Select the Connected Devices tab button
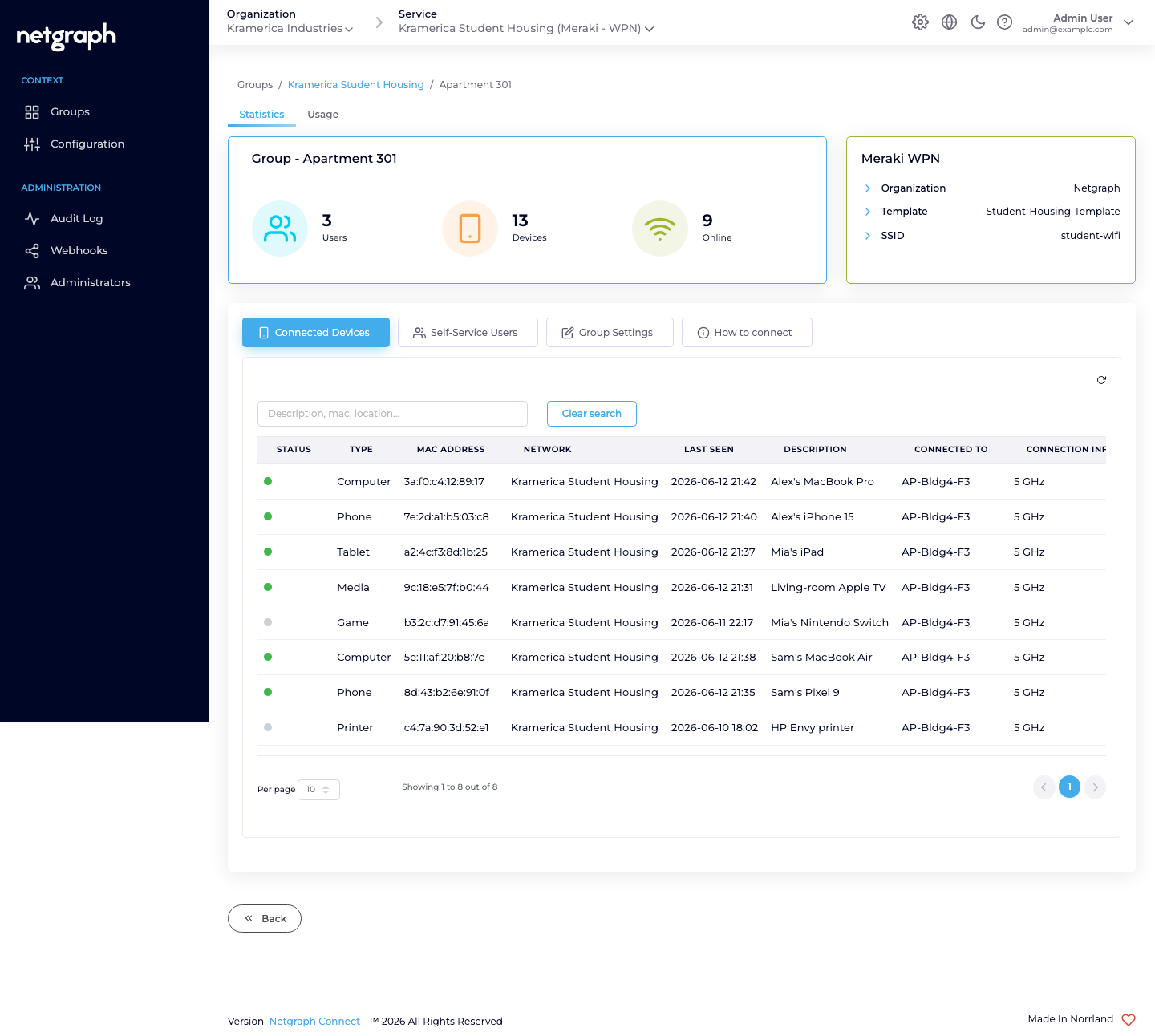Image resolution: width=1155 pixels, height=1036 pixels. tap(316, 333)
